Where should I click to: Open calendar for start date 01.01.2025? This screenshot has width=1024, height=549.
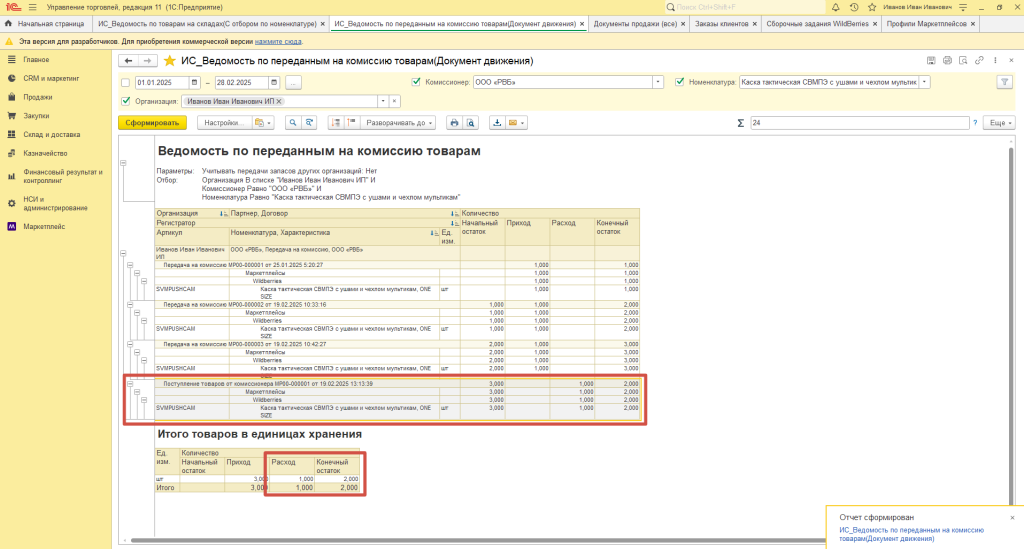click(194, 82)
